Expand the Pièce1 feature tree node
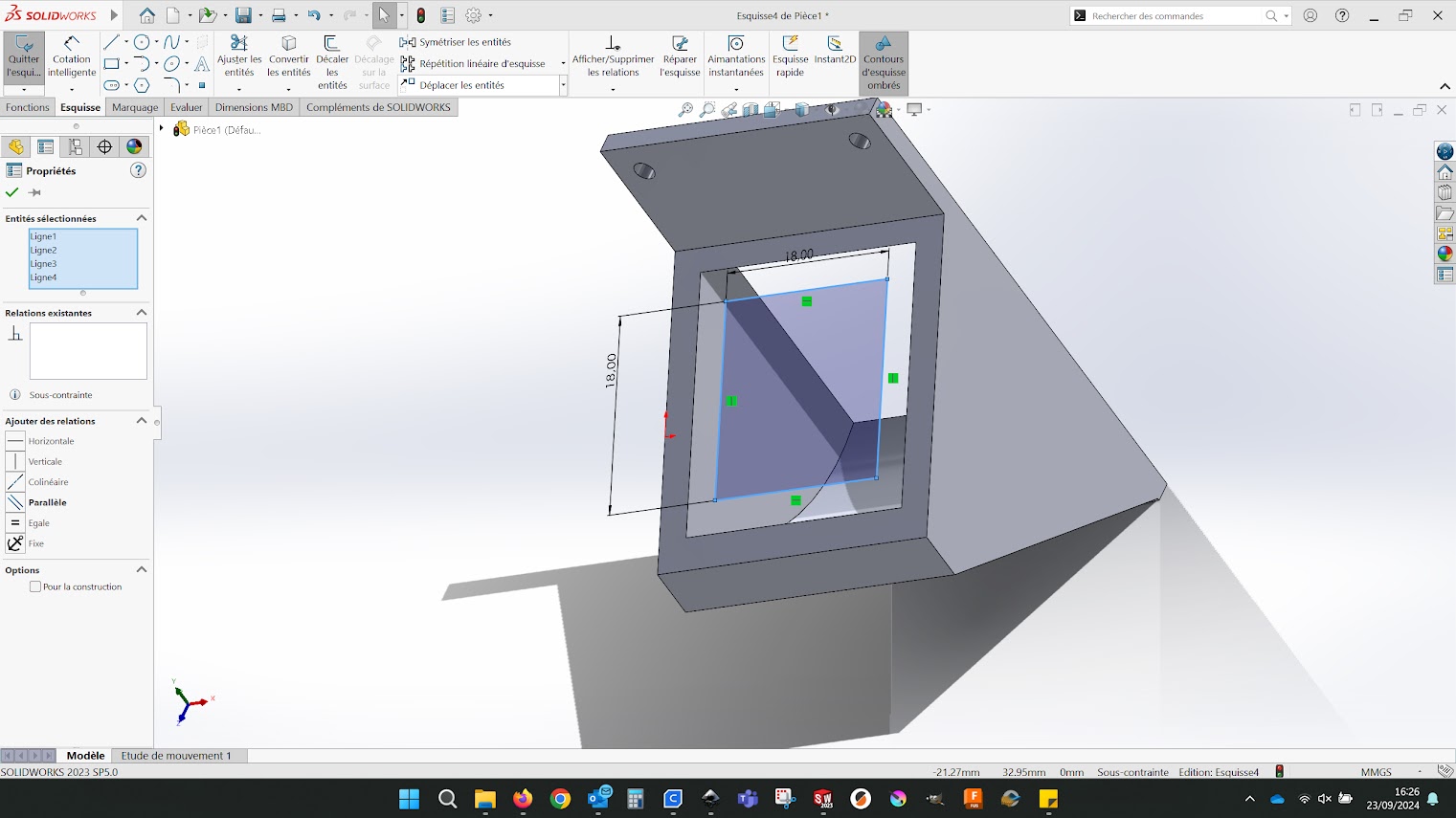The height and width of the screenshot is (818, 1456). [162, 129]
